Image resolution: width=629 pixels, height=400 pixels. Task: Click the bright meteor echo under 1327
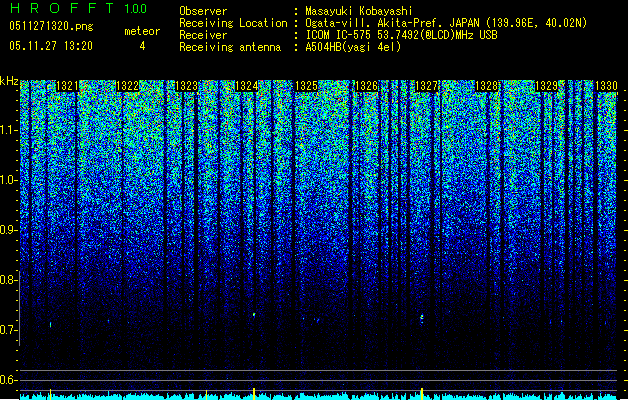pyautogui.click(x=422, y=319)
